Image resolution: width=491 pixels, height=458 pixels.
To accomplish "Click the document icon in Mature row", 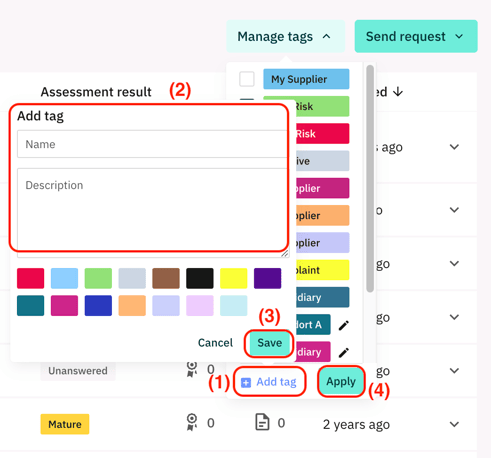I will (x=262, y=422).
